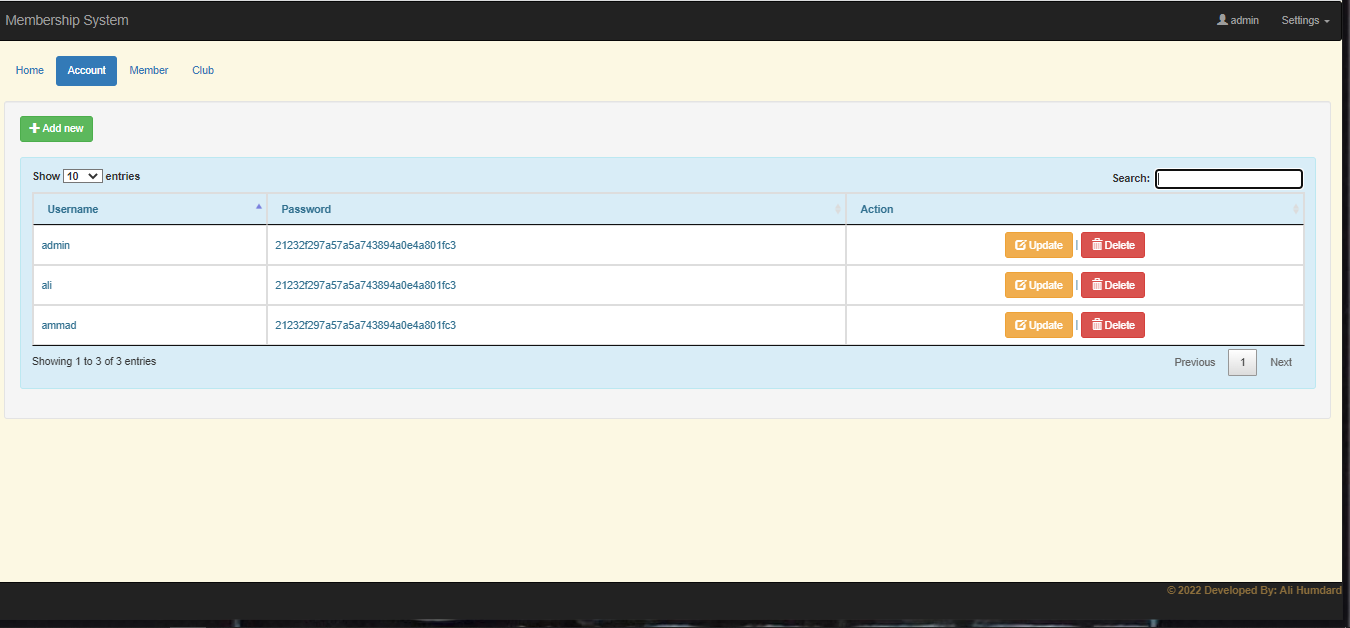The height and width of the screenshot is (628, 1350).
Task: Sort table by Username column
Action: pyautogui.click(x=150, y=209)
